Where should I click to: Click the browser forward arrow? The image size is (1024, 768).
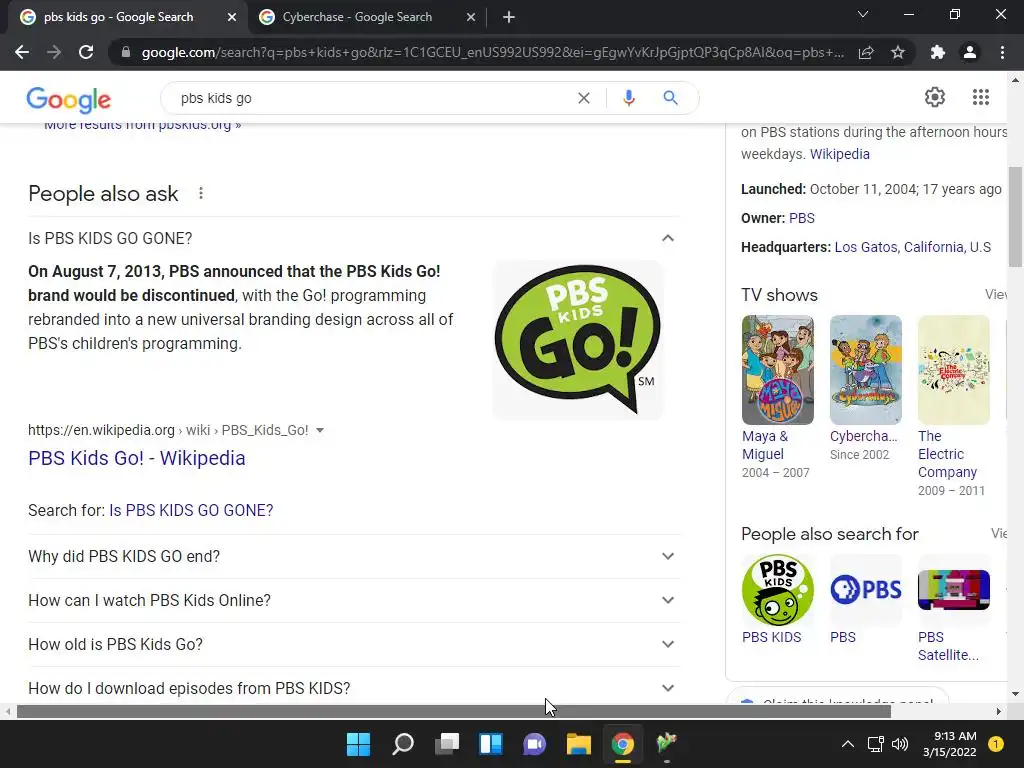click(54, 52)
